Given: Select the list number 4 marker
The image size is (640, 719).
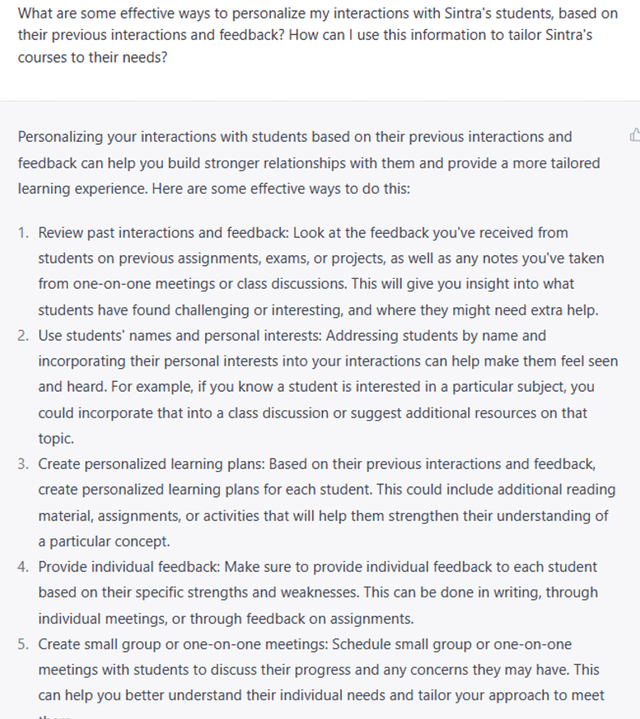Looking at the screenshot, I should [23, 567].
